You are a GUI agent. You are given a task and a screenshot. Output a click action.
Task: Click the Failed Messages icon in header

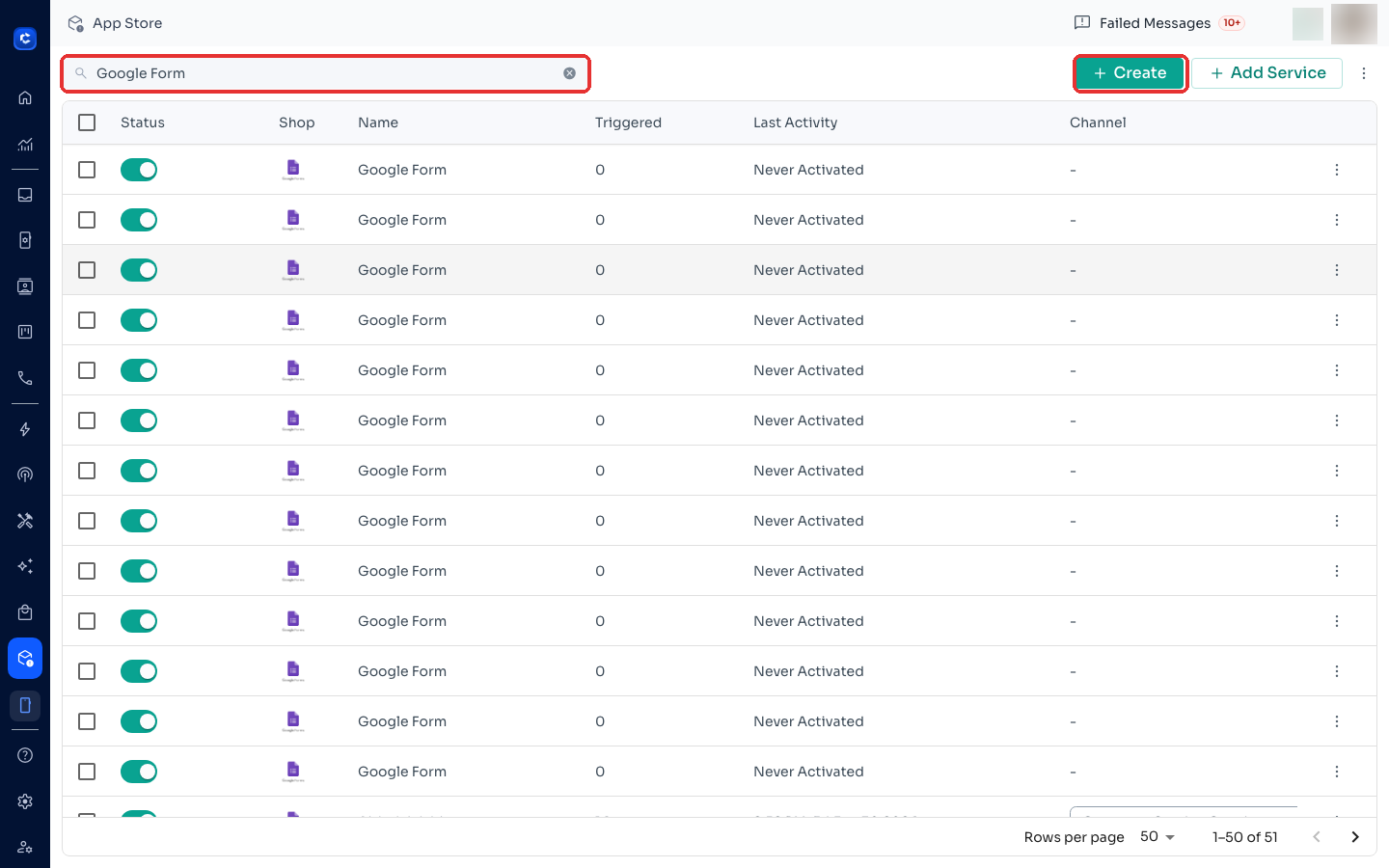1082,23
